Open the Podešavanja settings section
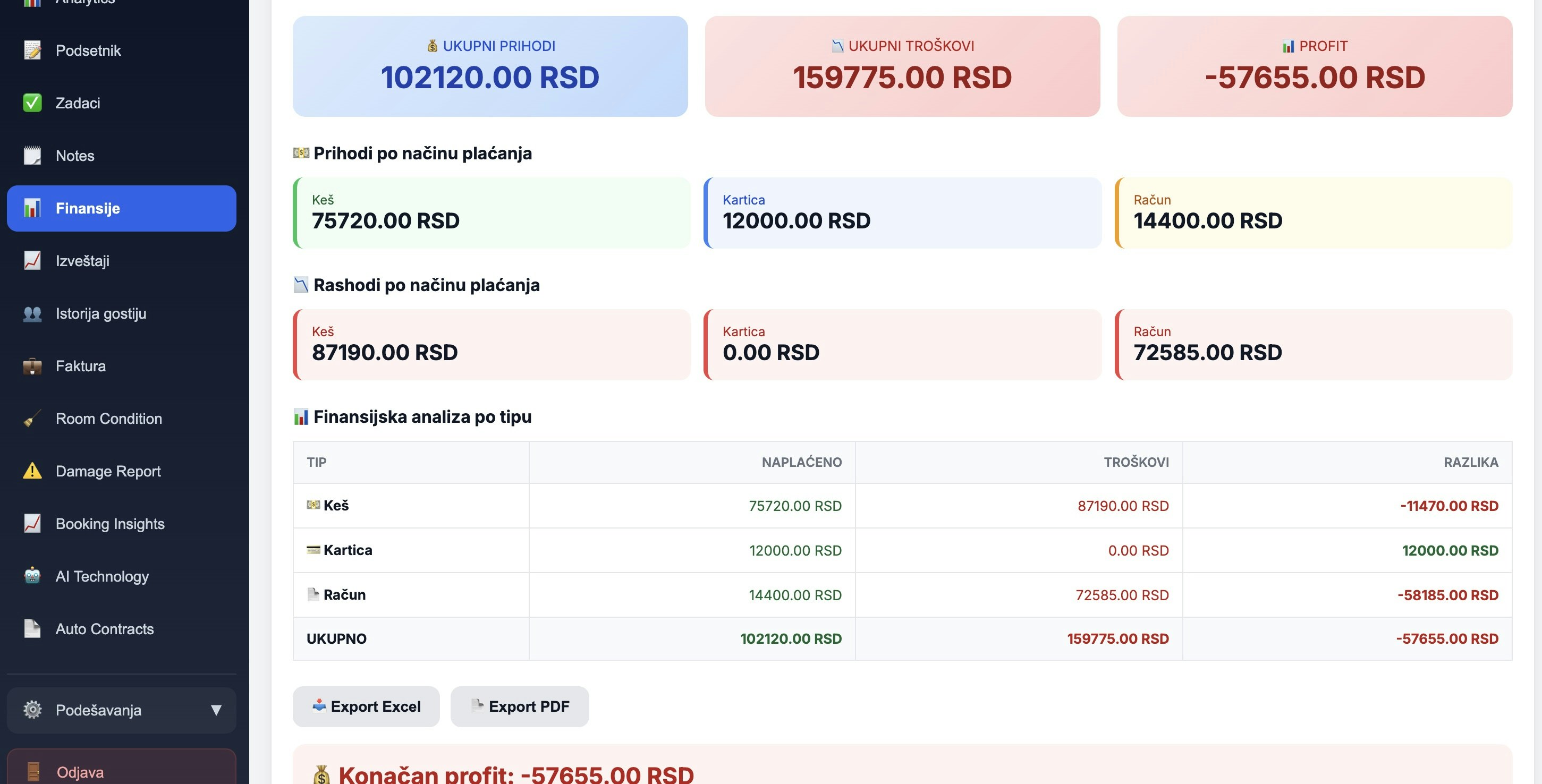Image resolution: width=1542 pixels, height=784 pixels. [99, 710]
